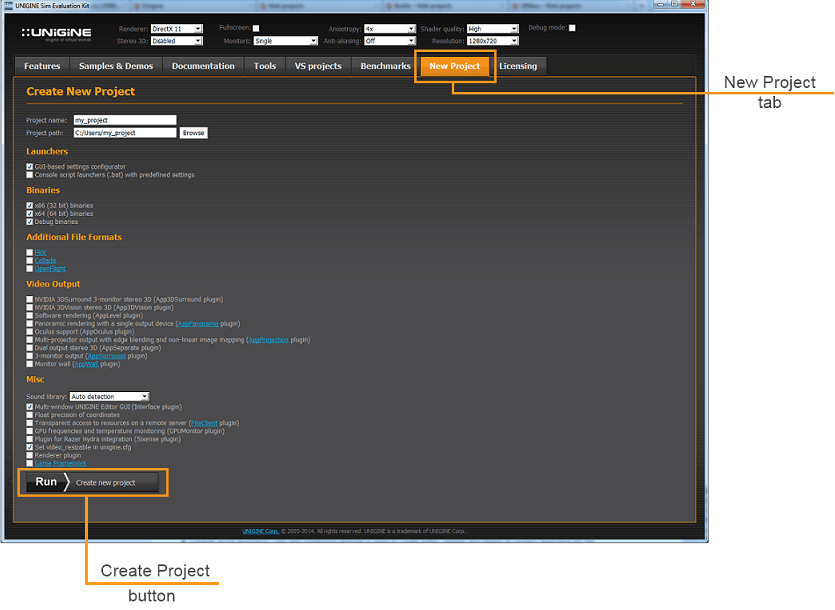Toggle the Debug mode checkbox

tap(572, 28)
